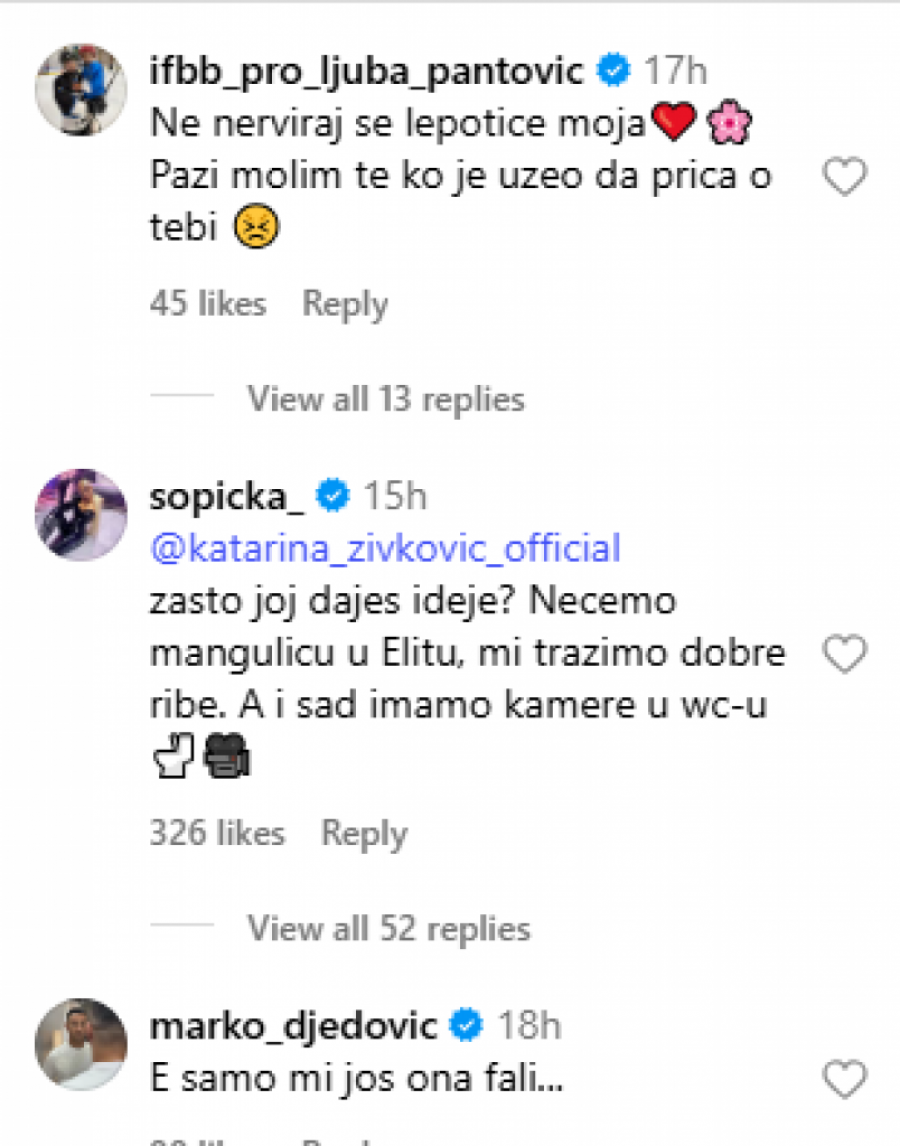The image size is (900, 1146).
Task: Click the 45 likes label on Ljuba's comment
Action: tap(206, 304)
